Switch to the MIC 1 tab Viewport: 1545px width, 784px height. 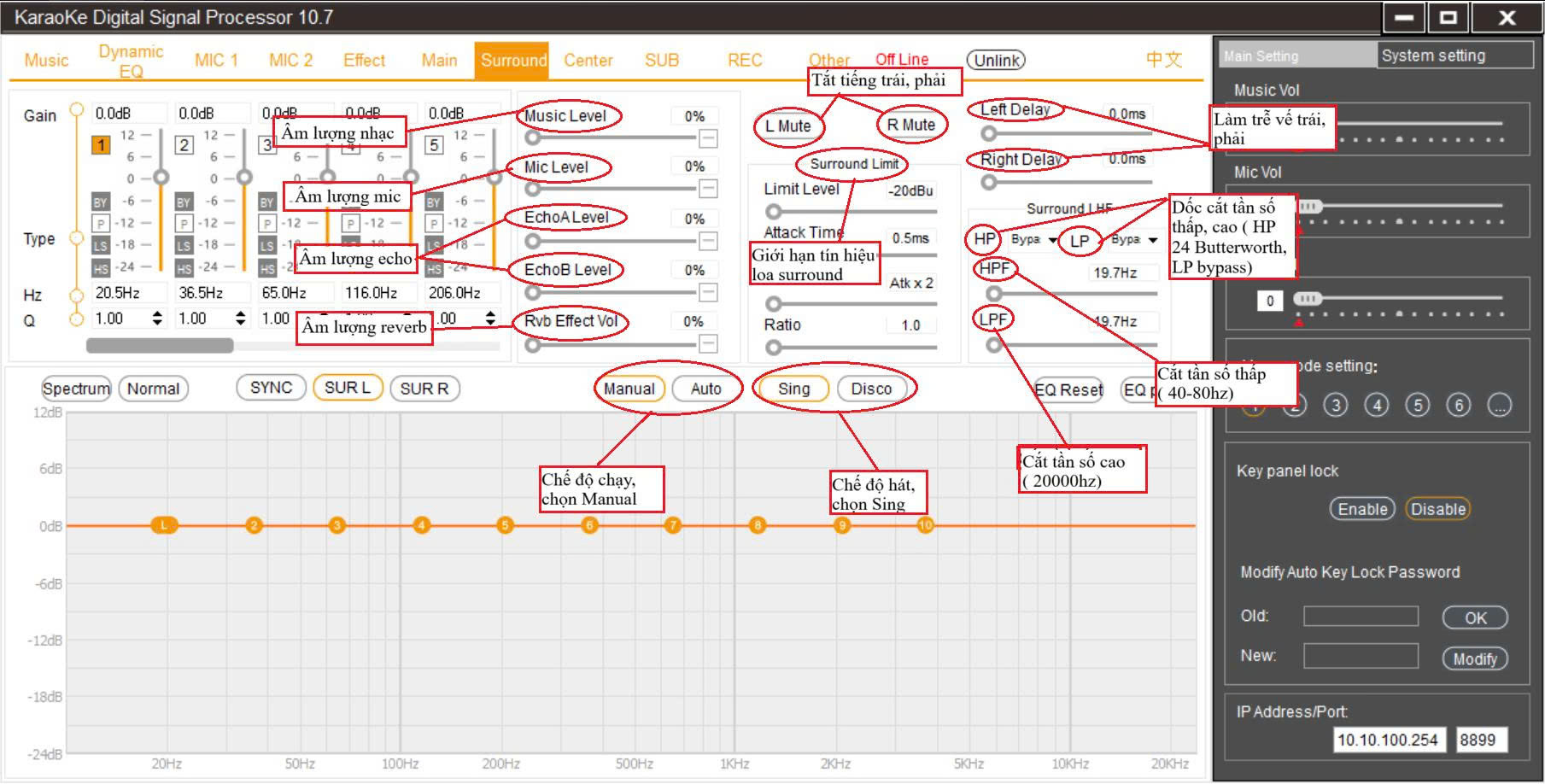(216, 61)
